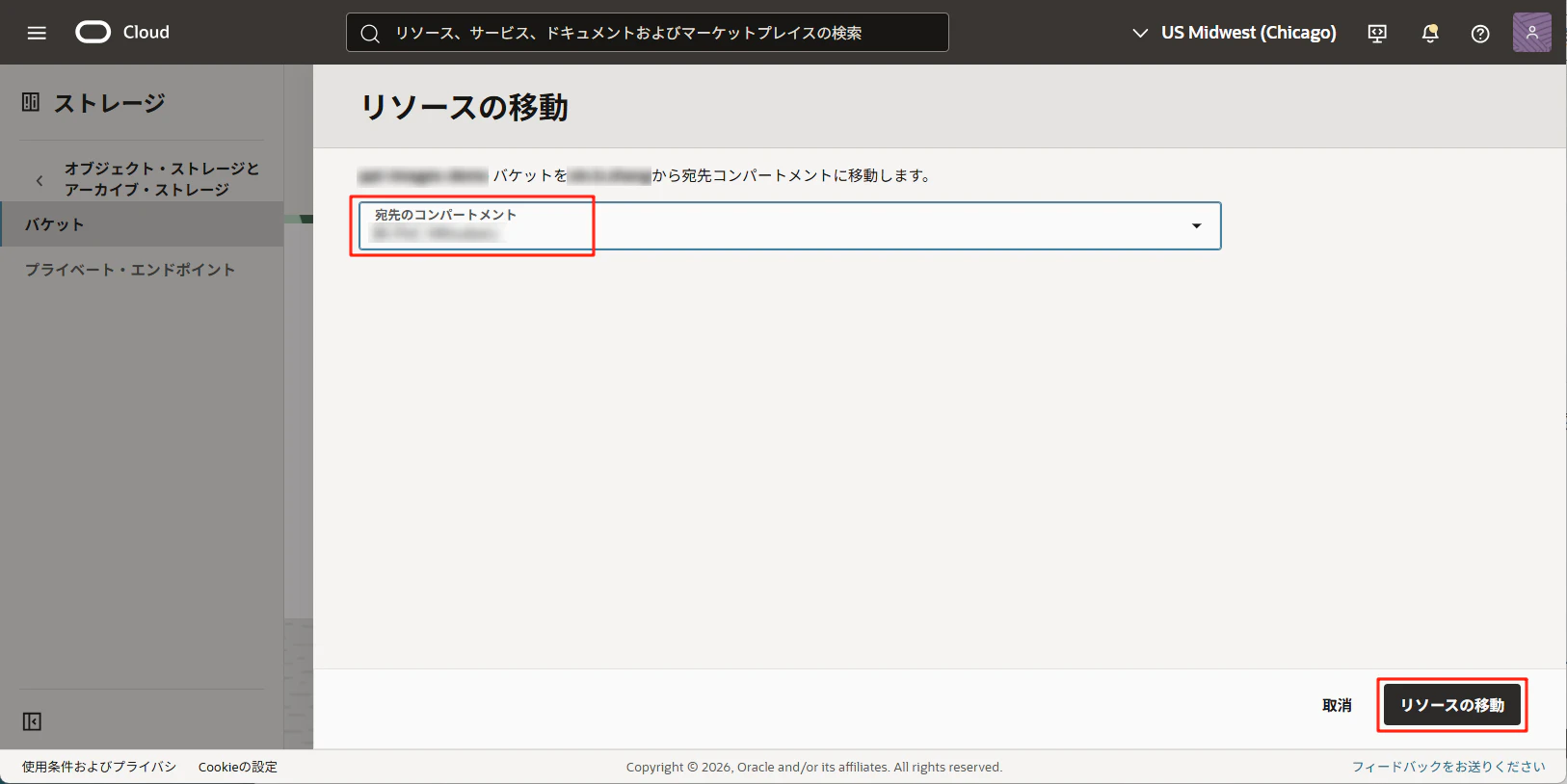Open オブジェクト・ストレージとアーカイブ・ストレージ
This screenshot has width=1567, height=784.
[162, 179]
